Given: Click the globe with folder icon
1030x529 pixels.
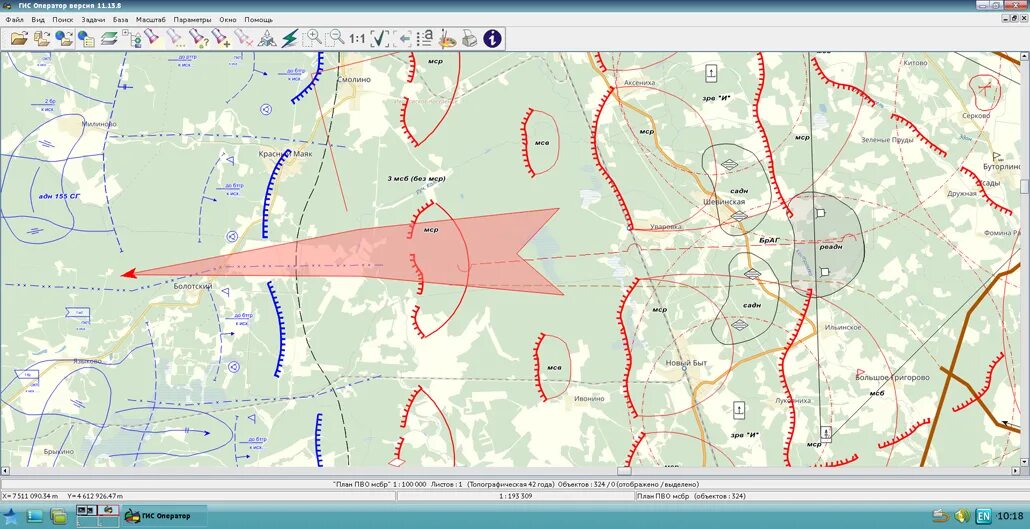Looking at the screenshot, I should [x=64, y=39].
